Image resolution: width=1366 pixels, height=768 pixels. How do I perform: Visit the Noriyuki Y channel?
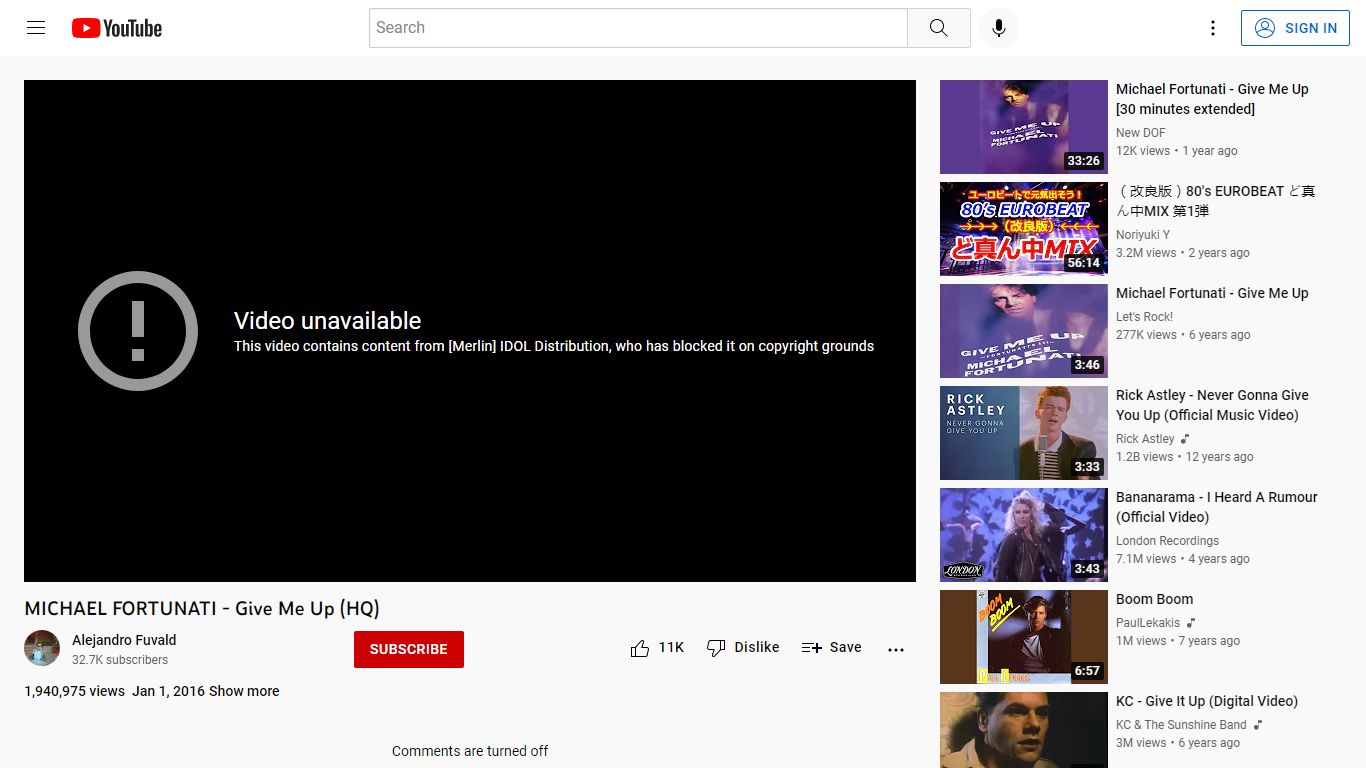click(x=1143, y=235)
